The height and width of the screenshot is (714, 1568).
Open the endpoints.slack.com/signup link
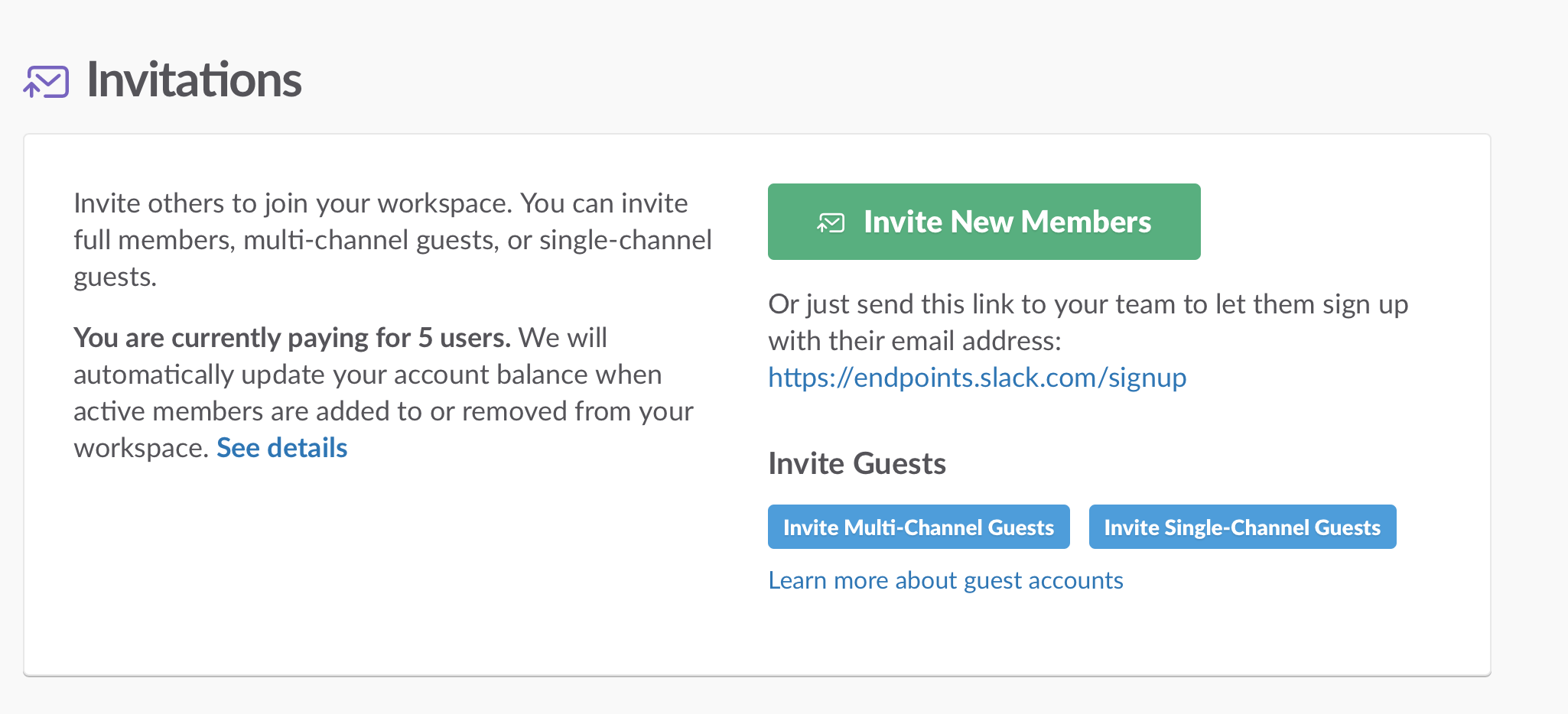(978, 378)
